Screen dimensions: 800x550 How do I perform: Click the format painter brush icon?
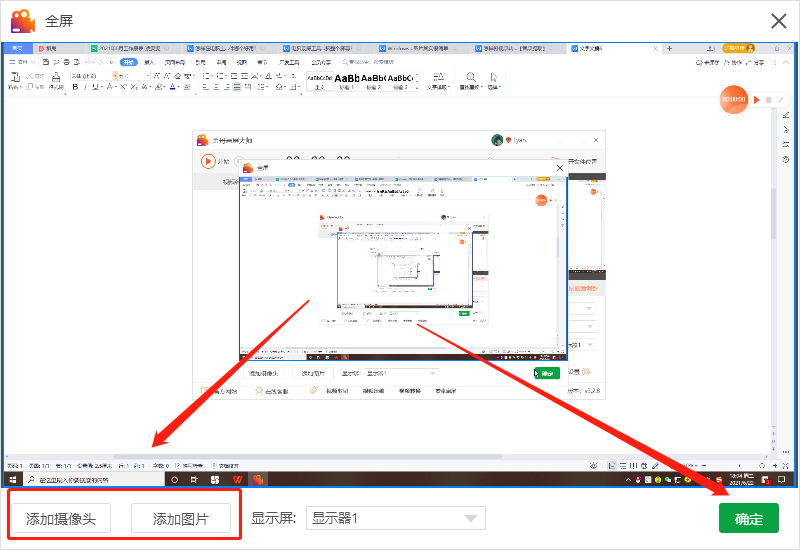(56, 77)
